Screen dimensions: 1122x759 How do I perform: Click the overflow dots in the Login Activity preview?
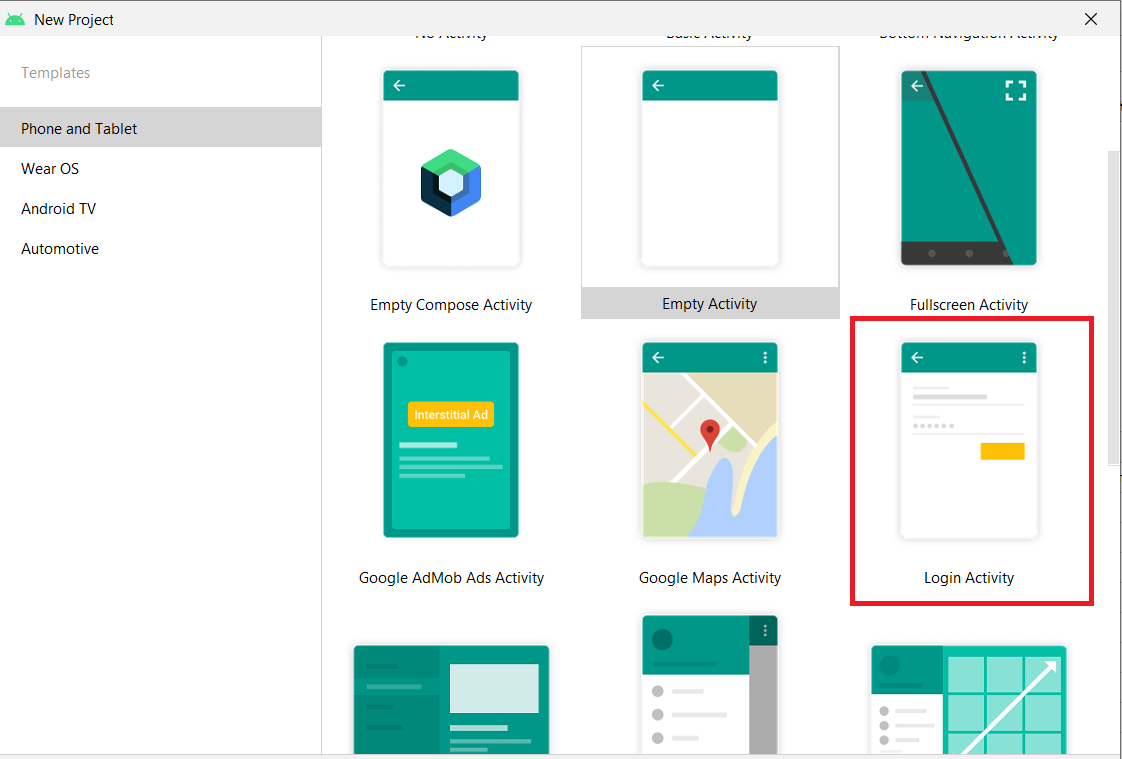(1024, 357)
